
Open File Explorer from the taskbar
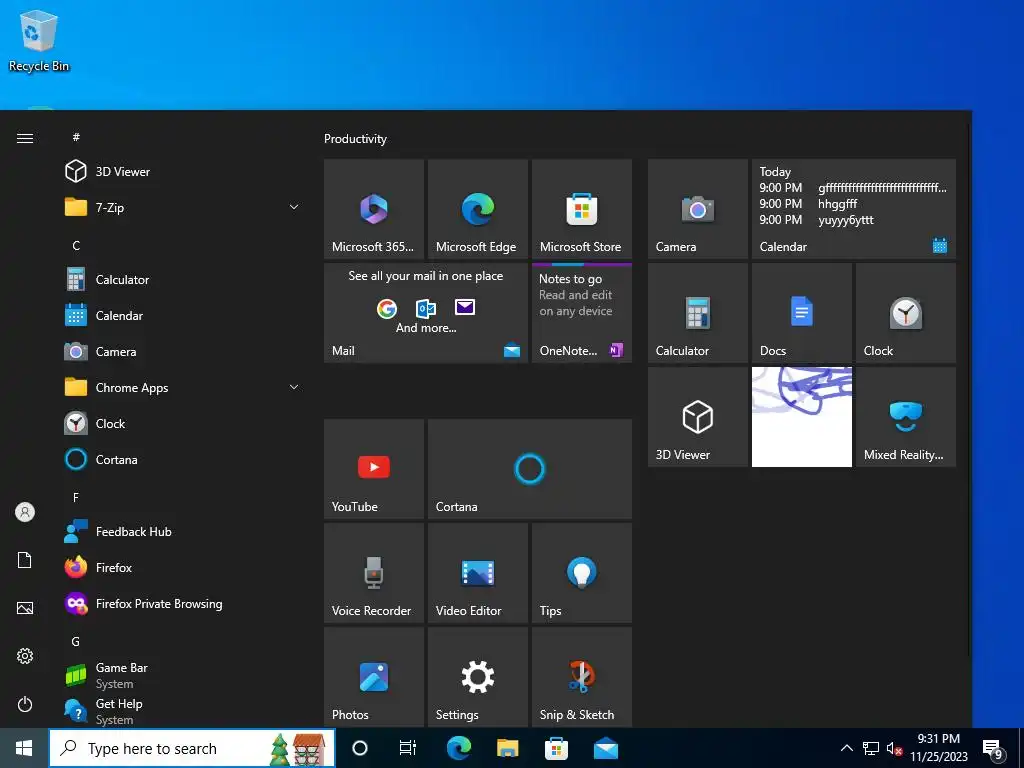(x=507, y=748)
